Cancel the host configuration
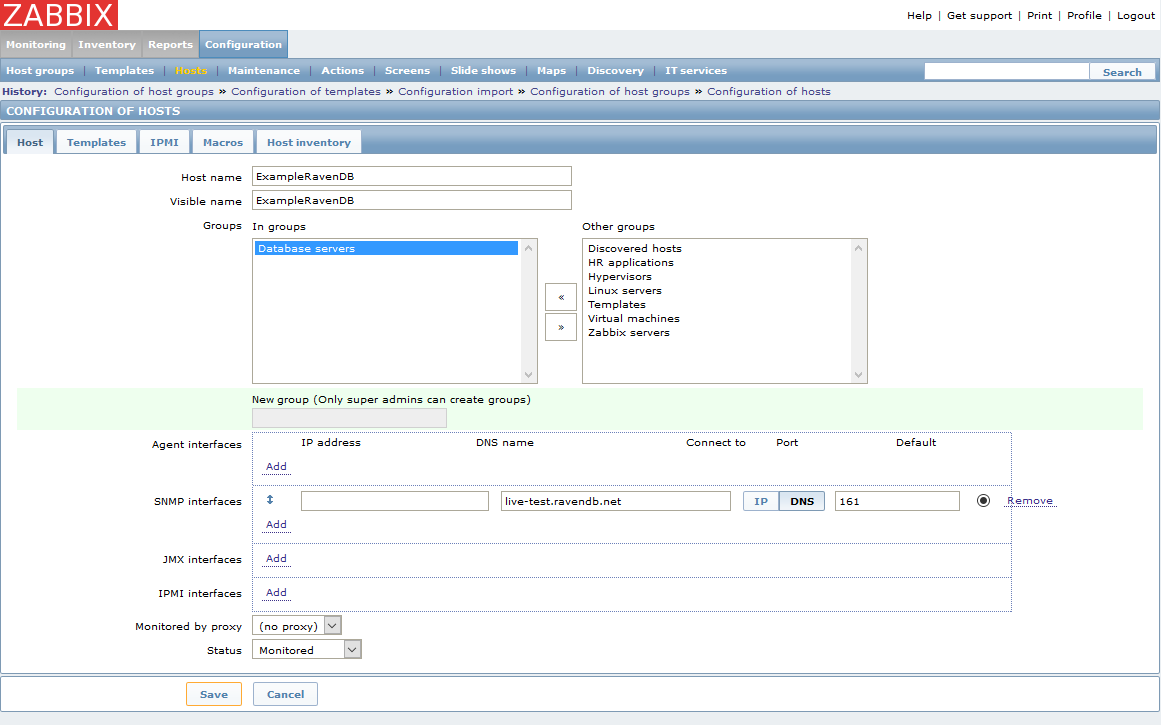The height and width of the screenshot is (725, 1161). tap(285, 694)
